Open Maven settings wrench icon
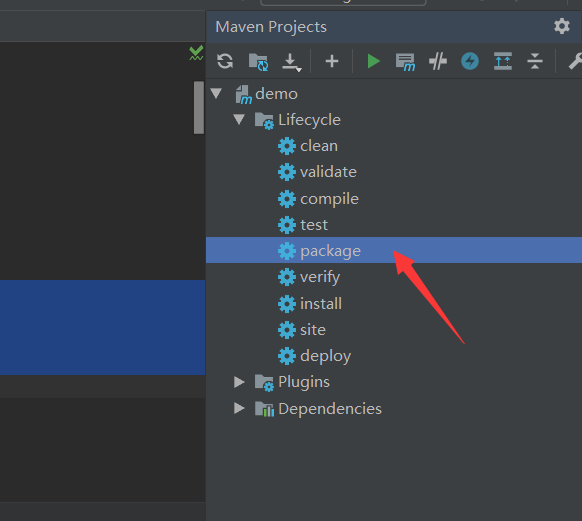 (x=575, y=61)
